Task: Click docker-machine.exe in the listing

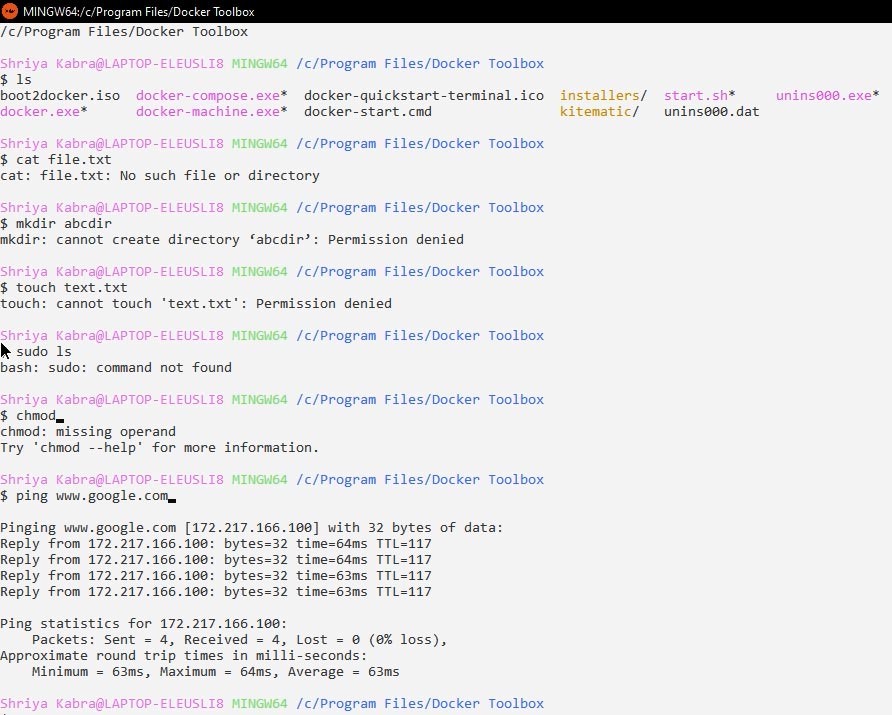Action: coord(212,111)
